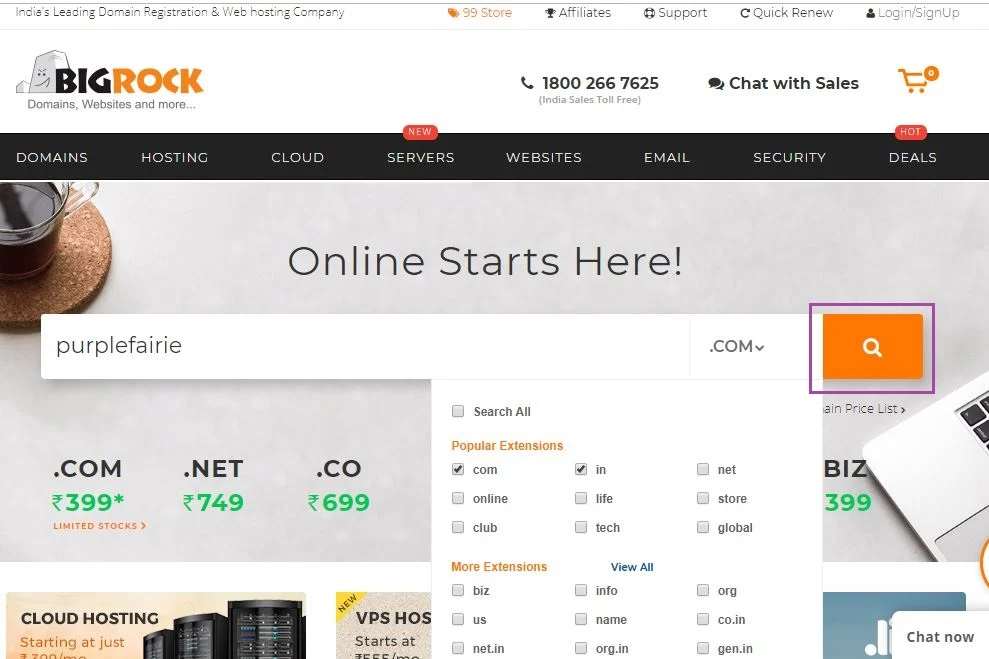Click View All extensions link
The image size is (989, 659).
click(x=632, y=567)
